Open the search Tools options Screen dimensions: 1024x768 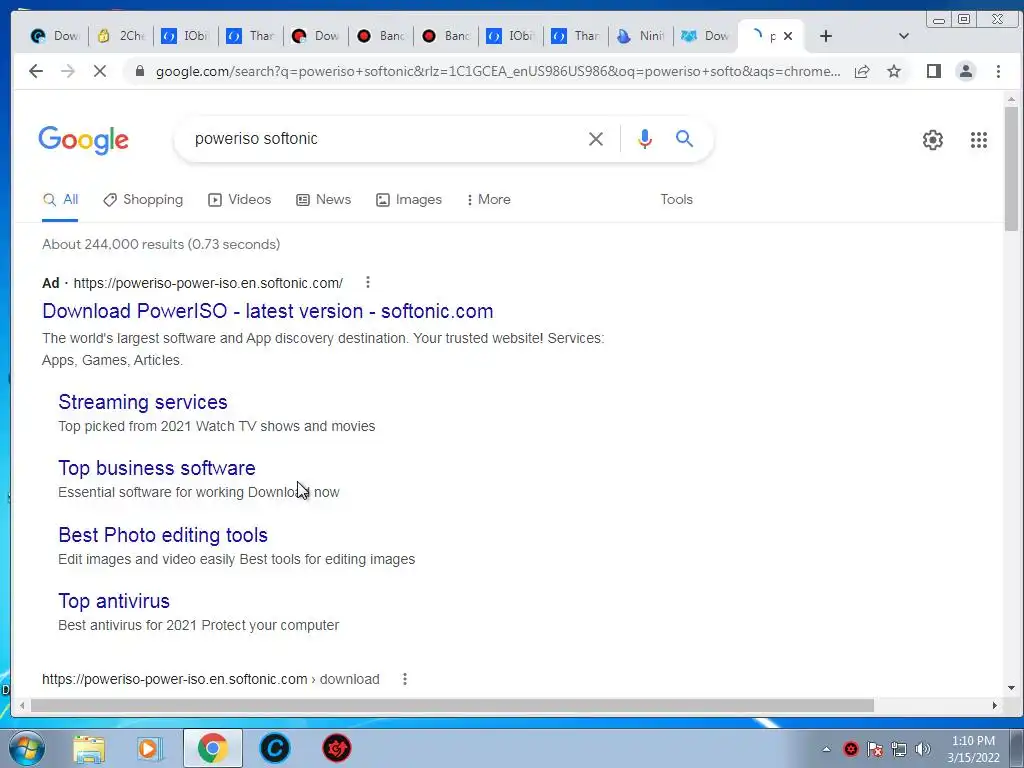(677, 200)
